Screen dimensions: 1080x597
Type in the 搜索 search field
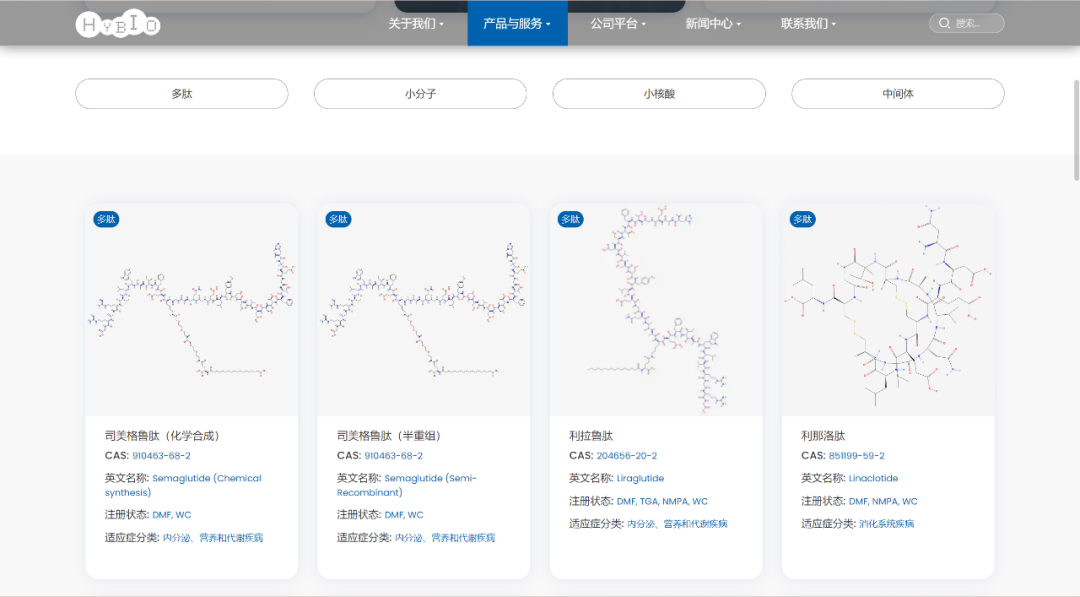(x=975, y=23)
